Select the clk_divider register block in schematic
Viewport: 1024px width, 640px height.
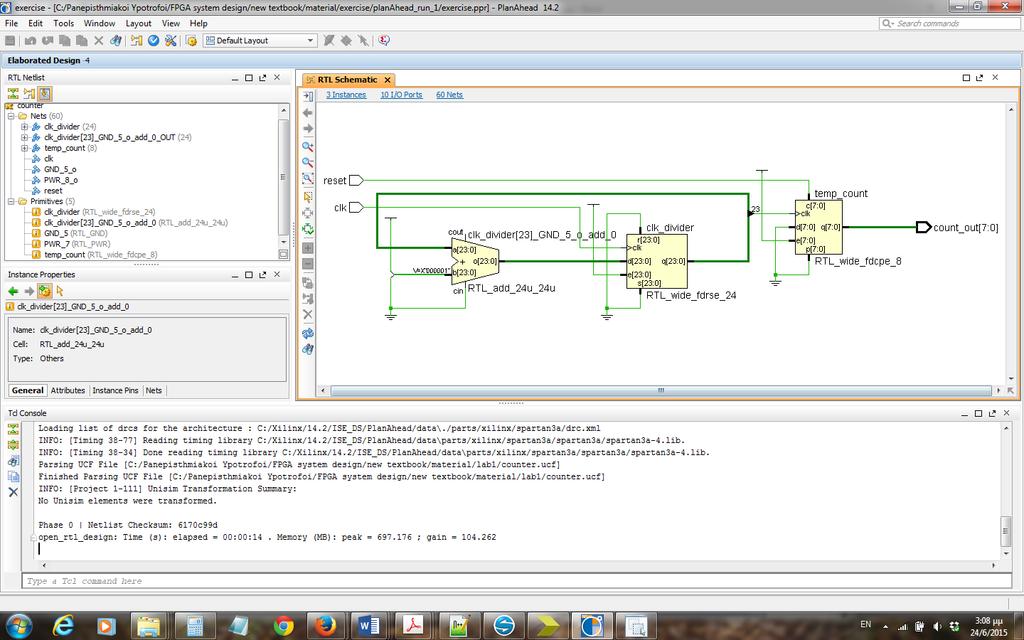(x=656, y=261)
